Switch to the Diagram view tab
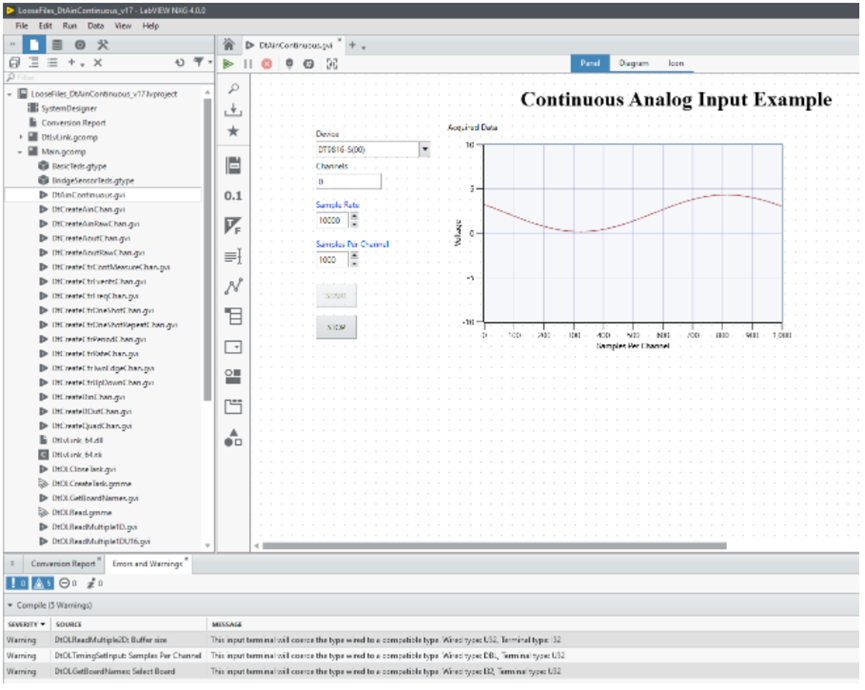 tap(633, 63)
